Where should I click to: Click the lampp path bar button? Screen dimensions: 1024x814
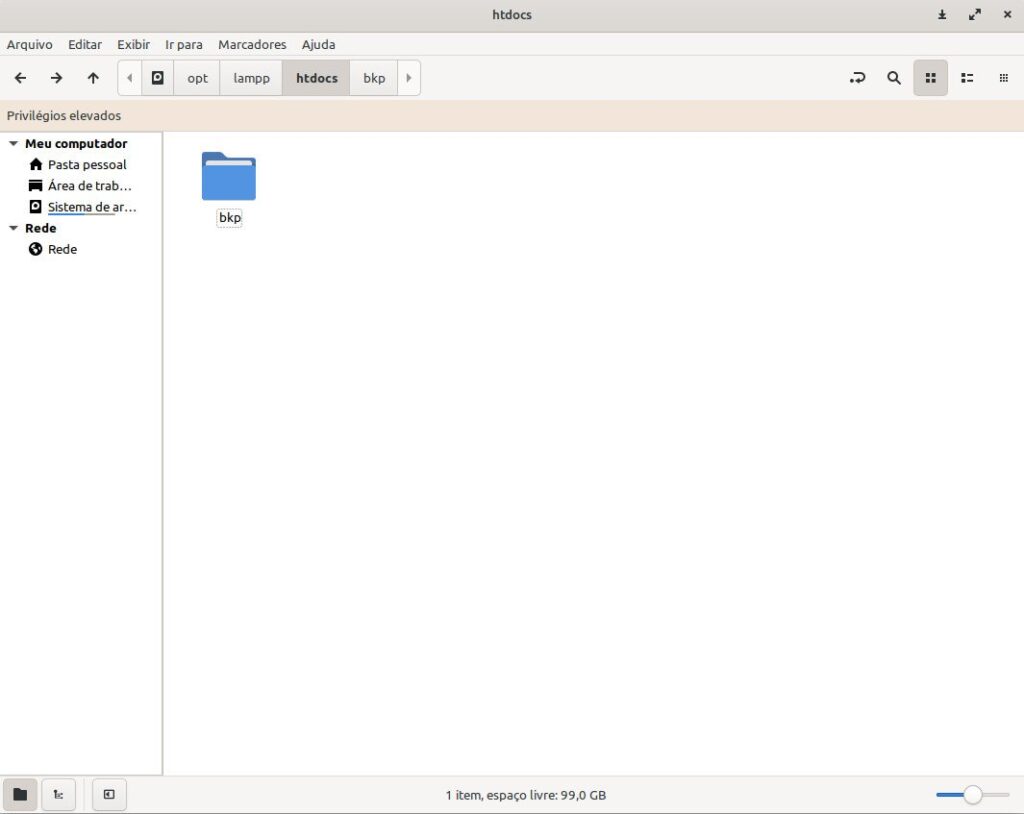pos(251,78)
